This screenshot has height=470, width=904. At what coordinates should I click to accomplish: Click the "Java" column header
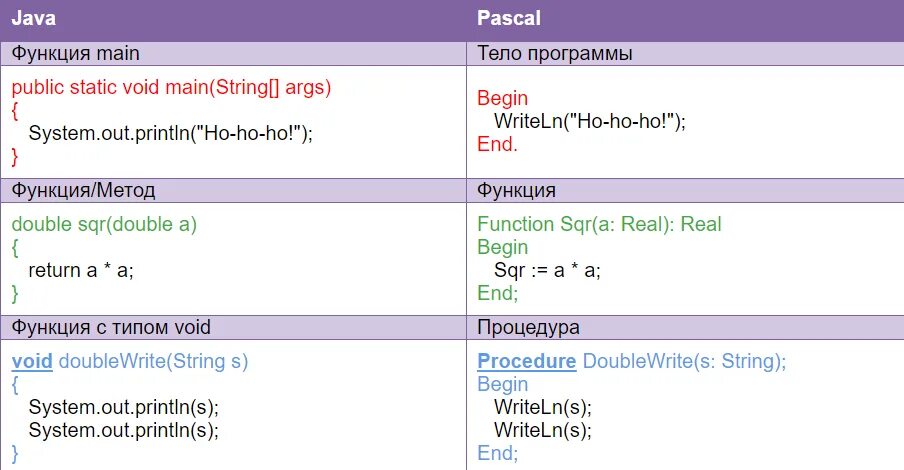33,19
